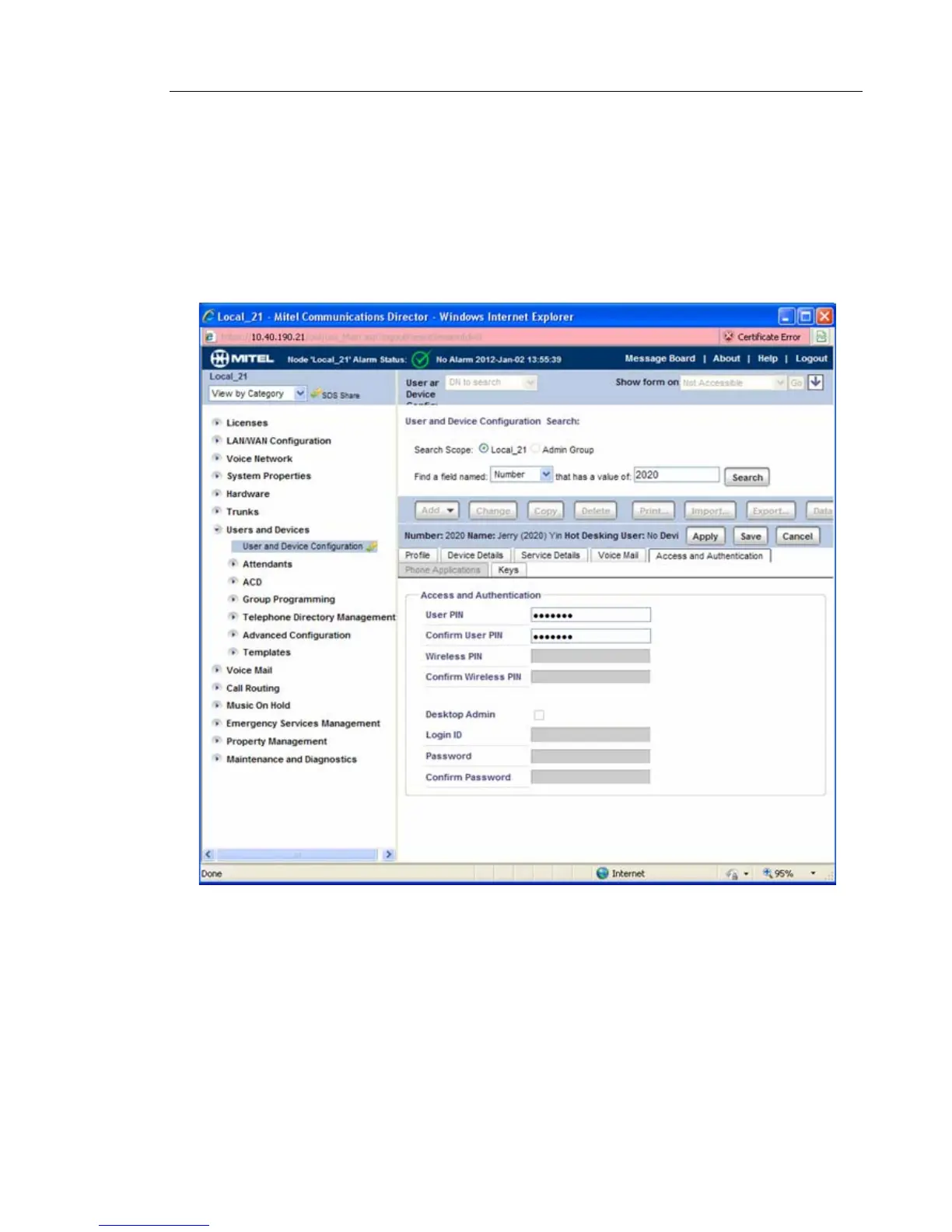
Task: Open the Message Board link
Action: pos(660,359)
